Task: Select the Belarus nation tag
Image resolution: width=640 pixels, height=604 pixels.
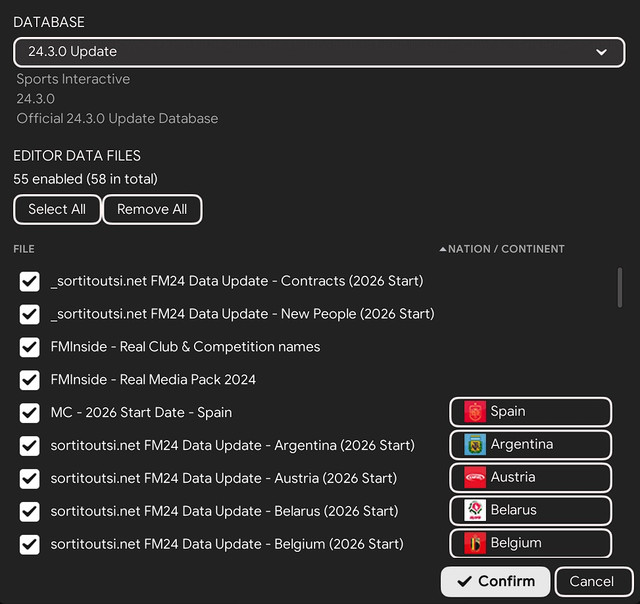Action: pyautogui.click(x=531, y=510)
